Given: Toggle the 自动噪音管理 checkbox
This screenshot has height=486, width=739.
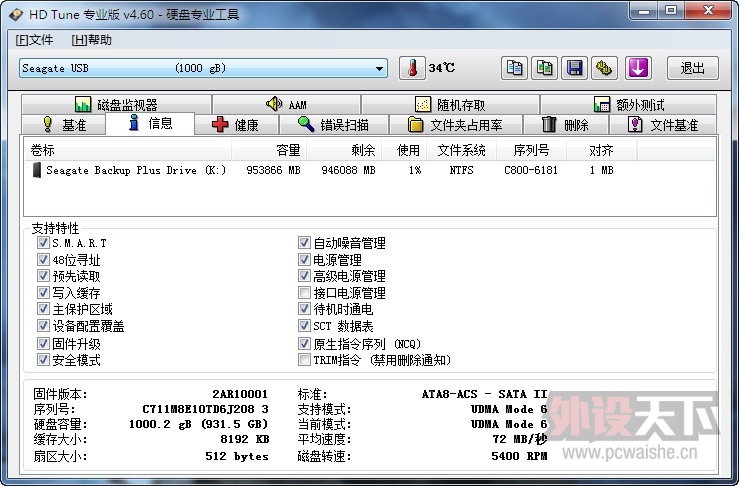Looking at the screenshot, I should (x=304, y=243).
